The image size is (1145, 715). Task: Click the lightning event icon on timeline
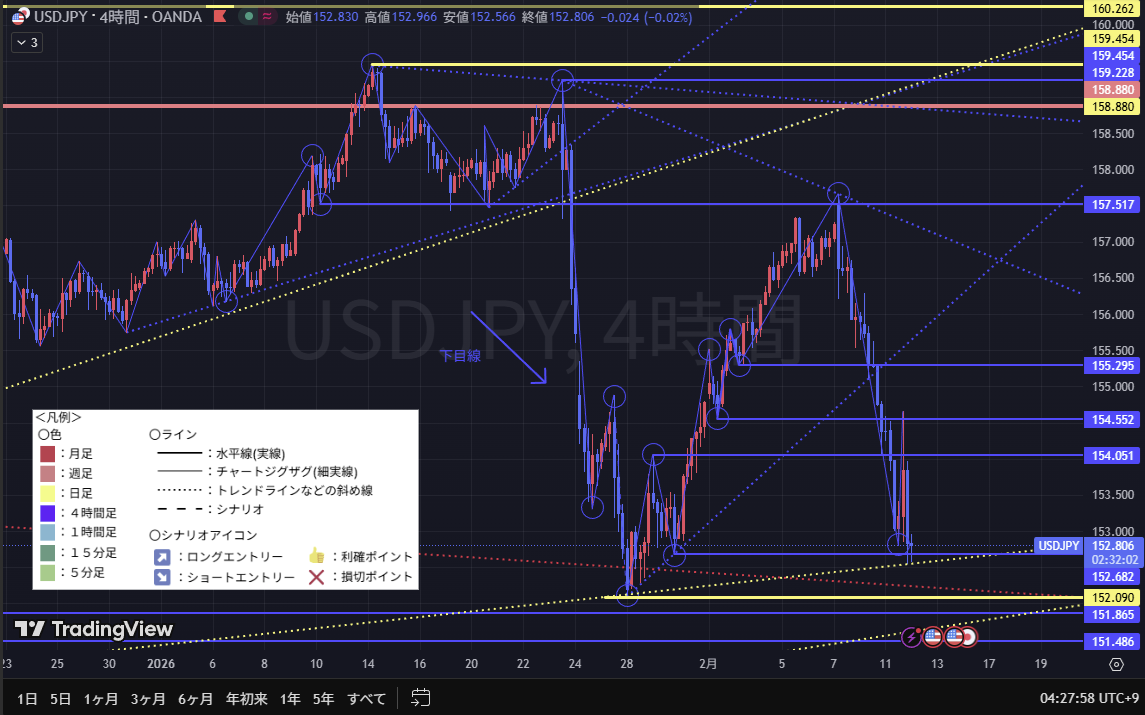coord(912,636)
